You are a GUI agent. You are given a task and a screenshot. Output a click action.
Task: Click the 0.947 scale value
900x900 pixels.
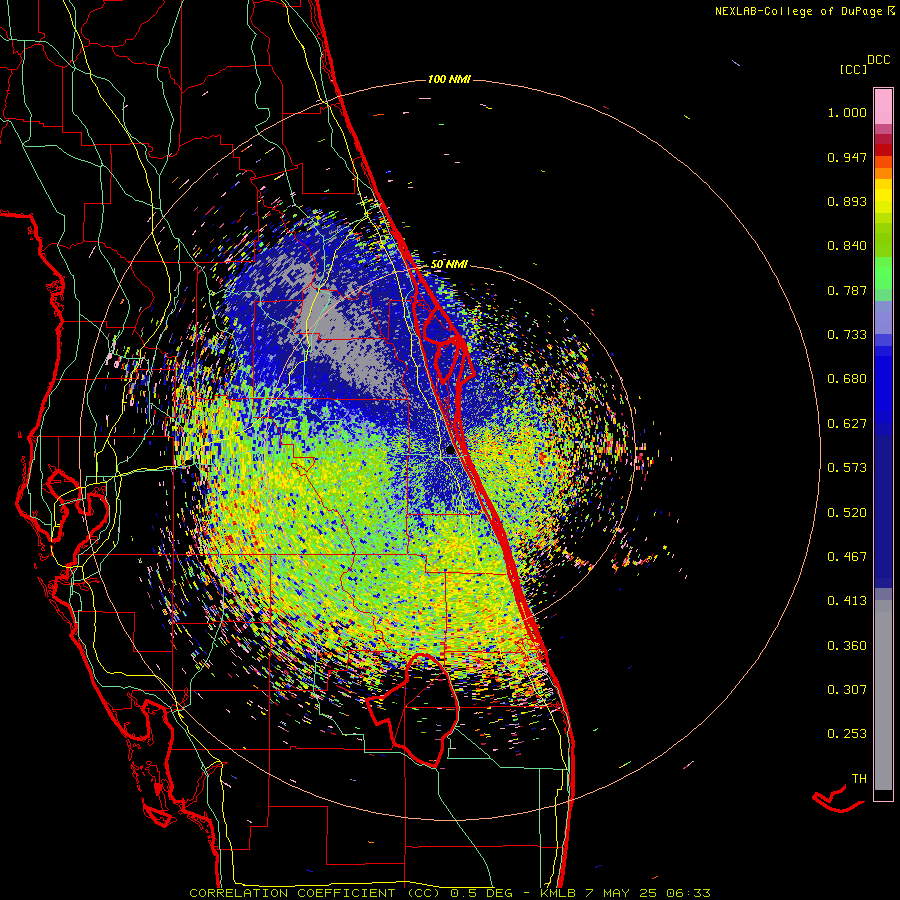[x=847, y=157]
